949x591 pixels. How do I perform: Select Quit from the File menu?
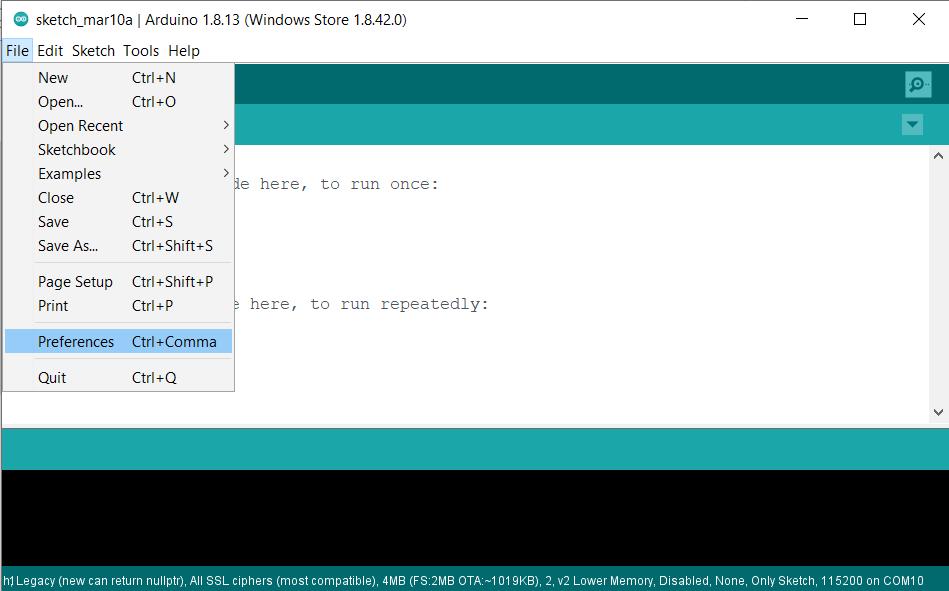pos(118,378)
